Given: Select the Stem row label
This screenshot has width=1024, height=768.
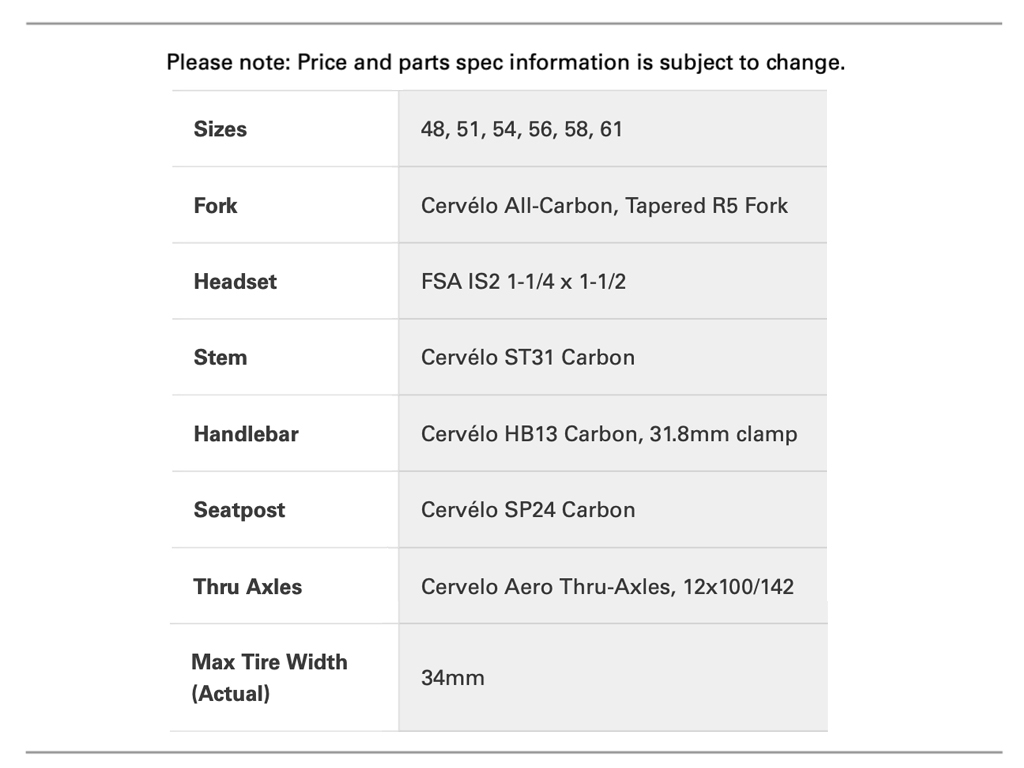Looking at the screenshot, I should [x=220, y=357].
